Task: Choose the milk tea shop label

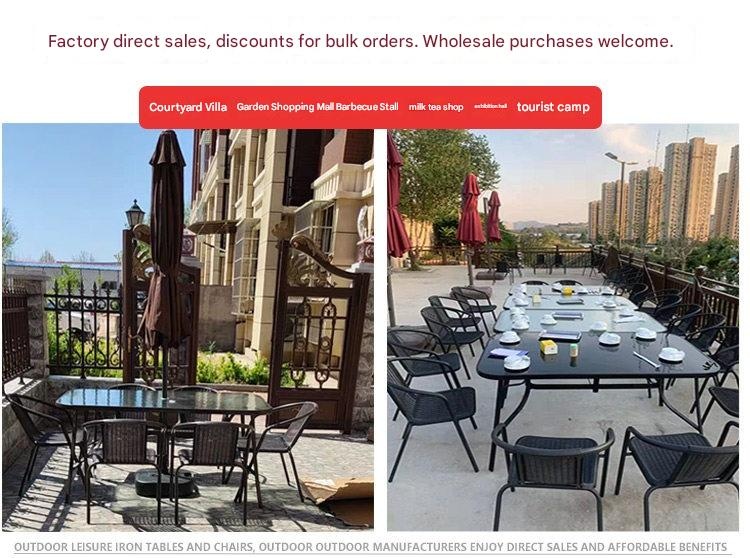Action: point(436,107)
